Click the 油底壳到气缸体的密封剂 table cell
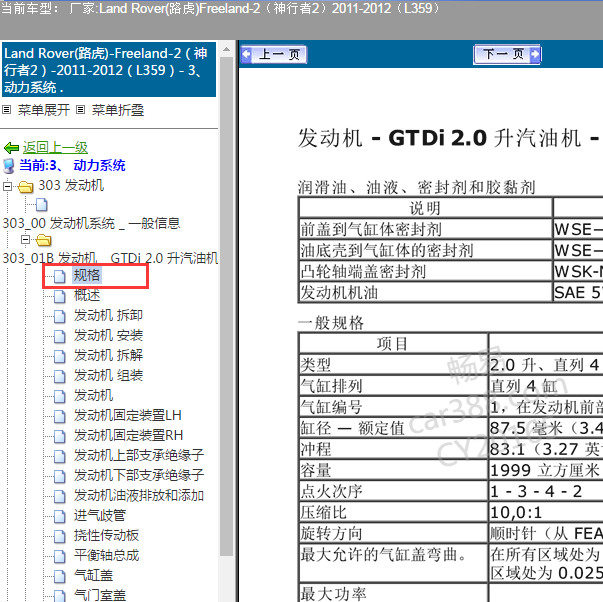Screen dimensions: 603x602 (x=425, y=250)
